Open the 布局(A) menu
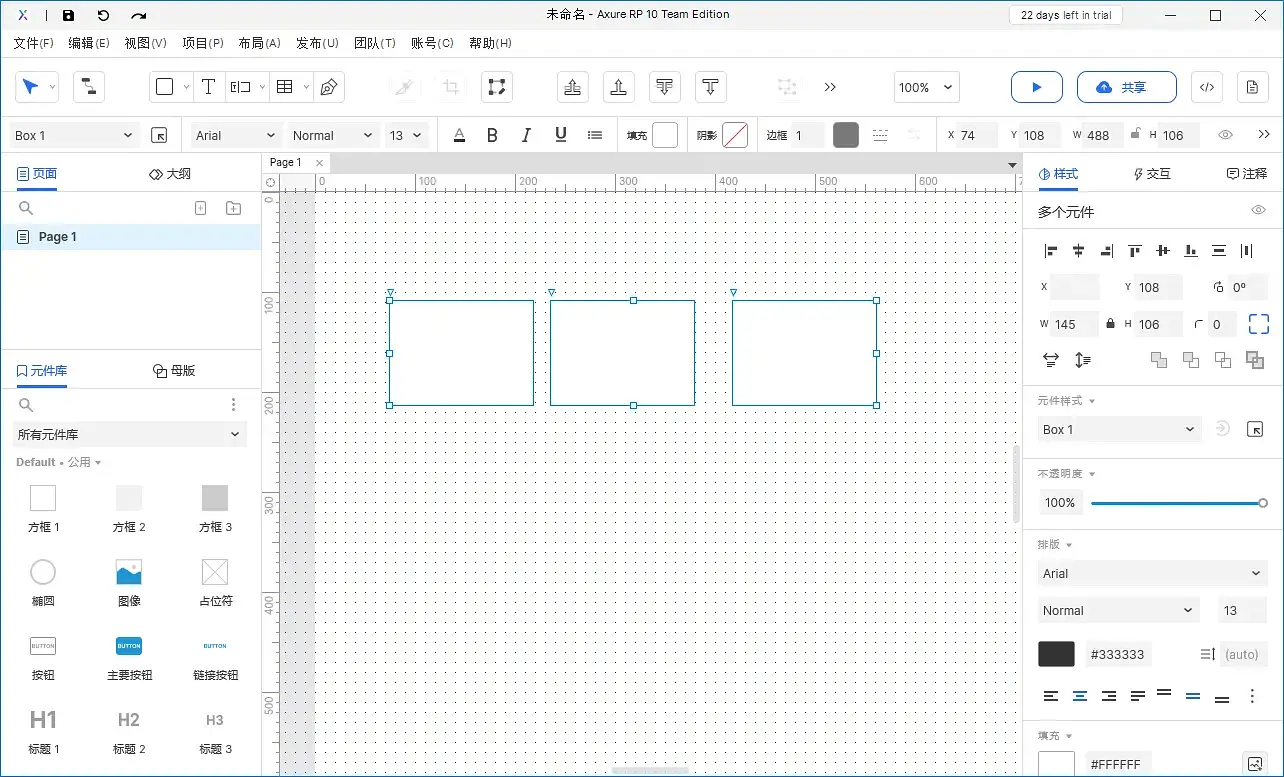Screen dimensions: 1284x777 pos(259,43)
